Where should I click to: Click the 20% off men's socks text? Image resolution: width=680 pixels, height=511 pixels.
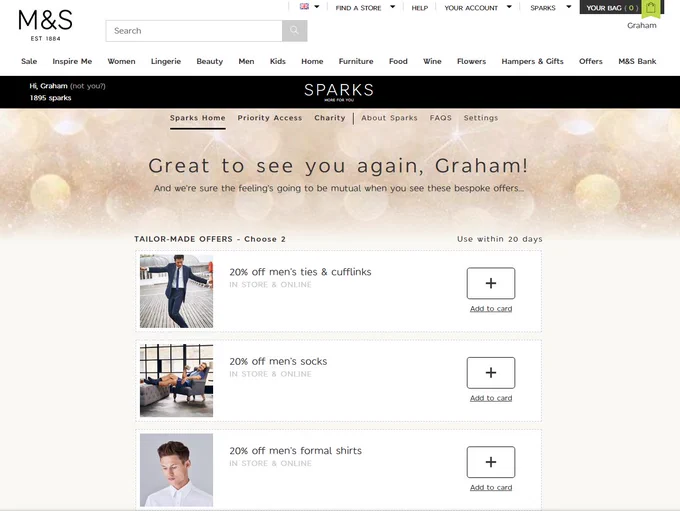278,361
